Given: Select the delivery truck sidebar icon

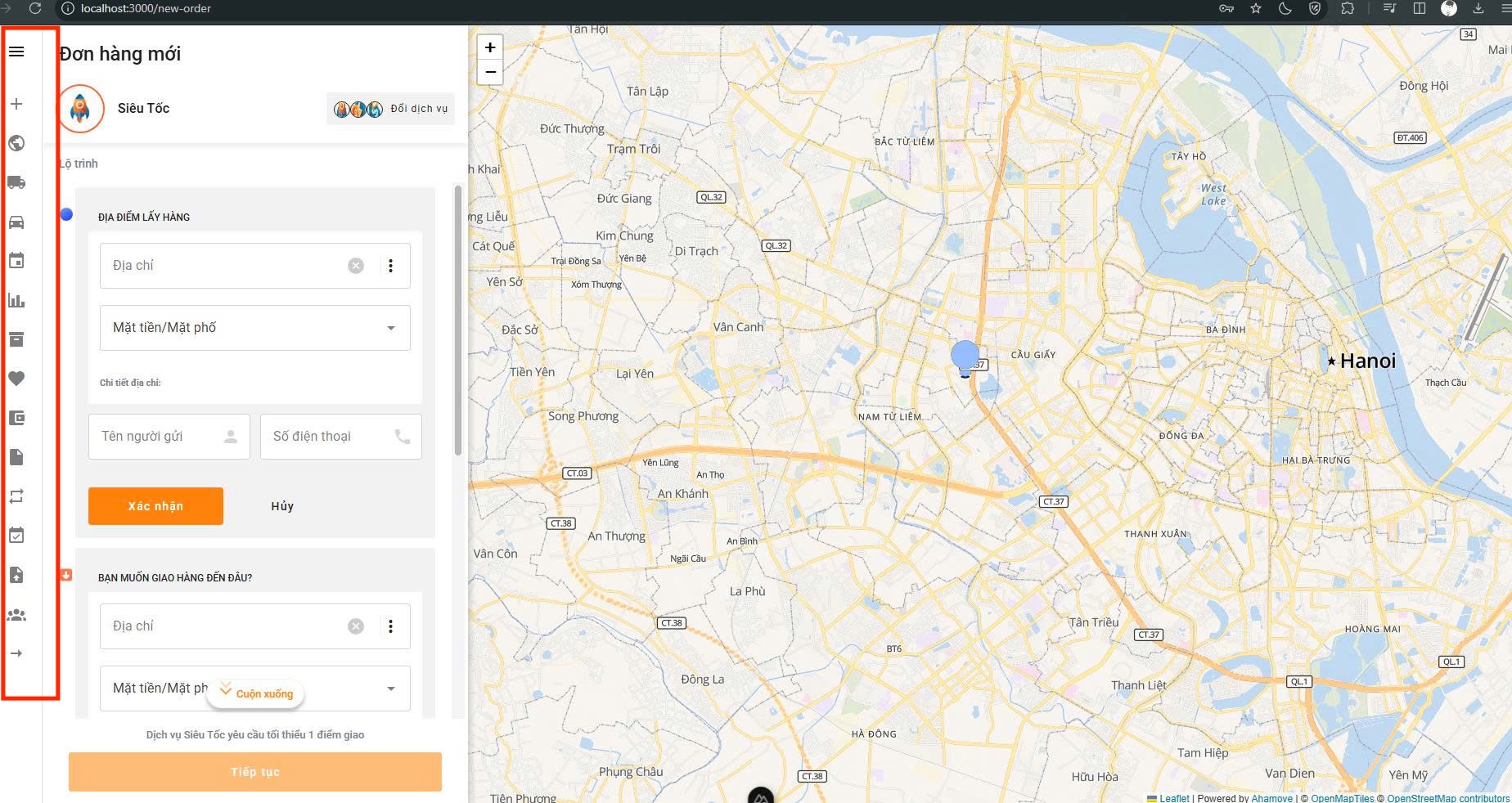Looking at the screenshot, I should [16, 182].
